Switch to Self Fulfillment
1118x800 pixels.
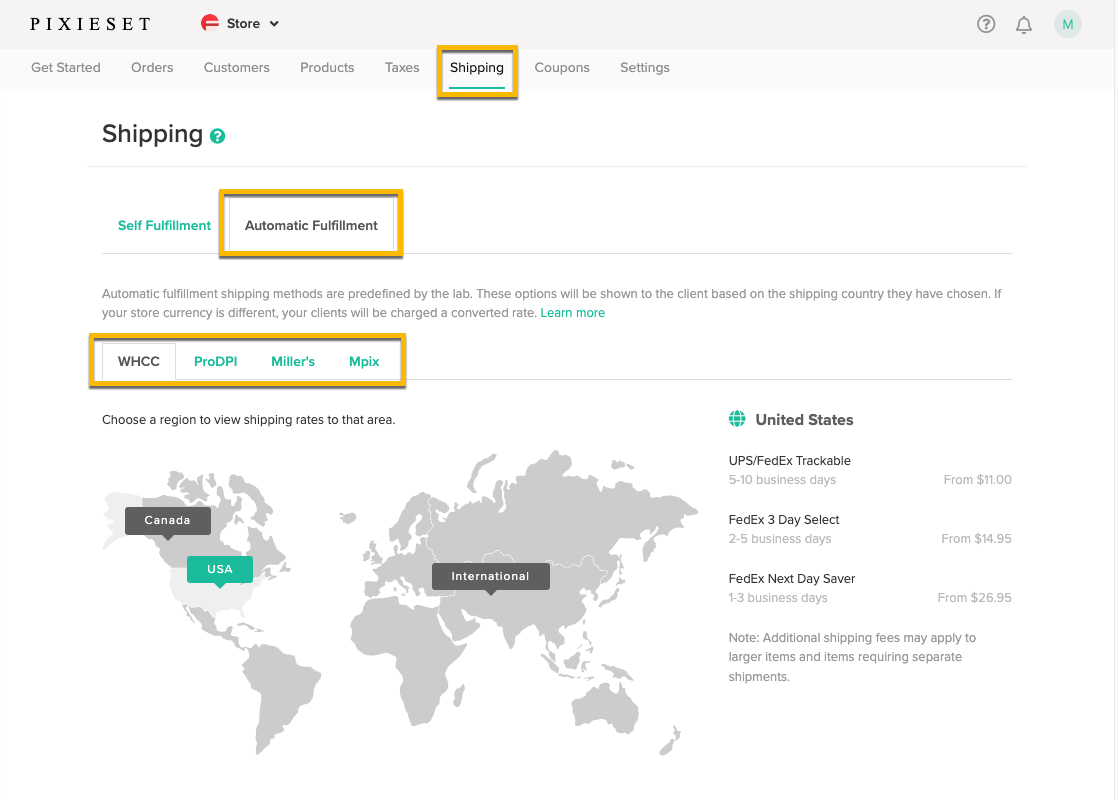164,225
